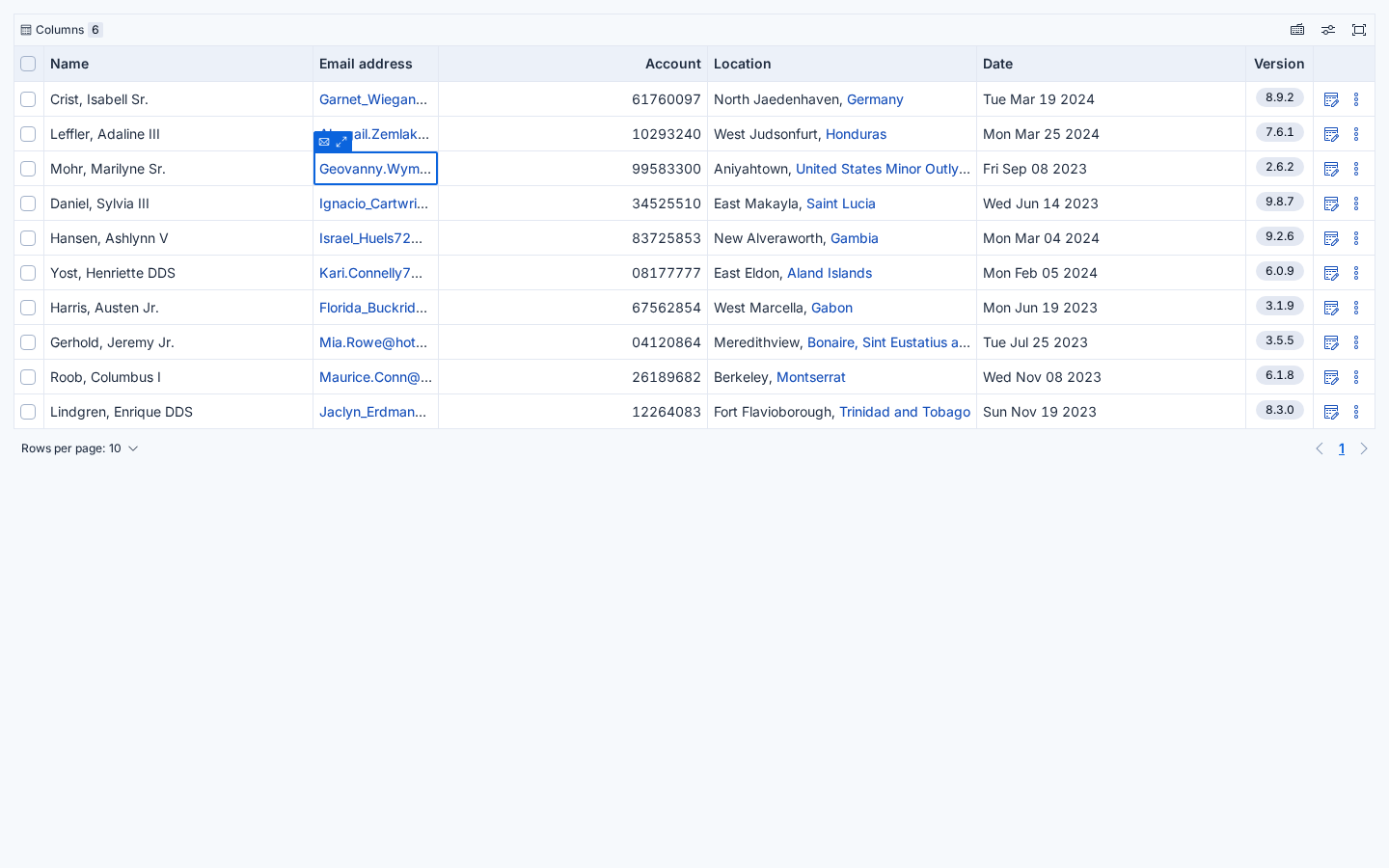Open the Honduras location link

tap(856, 134)
